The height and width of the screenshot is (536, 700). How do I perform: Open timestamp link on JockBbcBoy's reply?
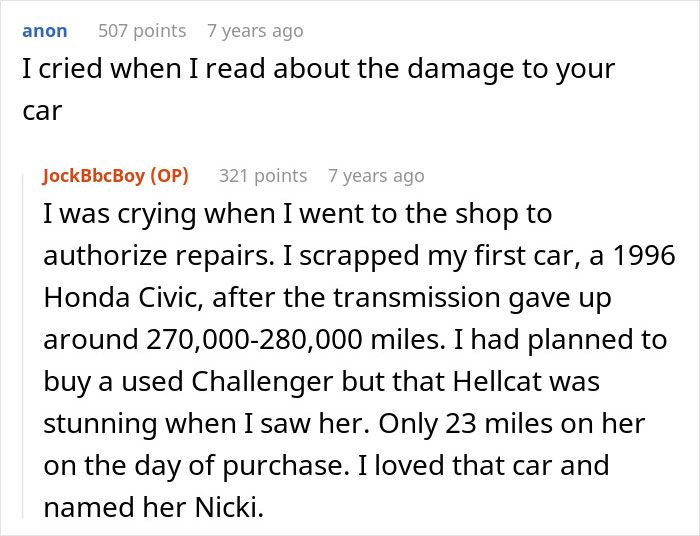[376, 176]
